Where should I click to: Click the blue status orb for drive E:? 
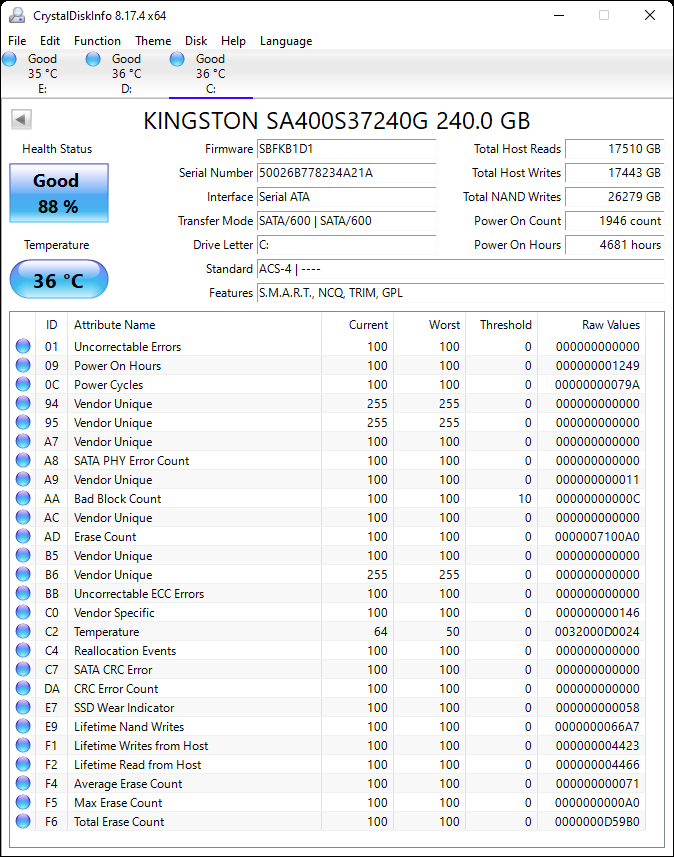coord(9,58)
